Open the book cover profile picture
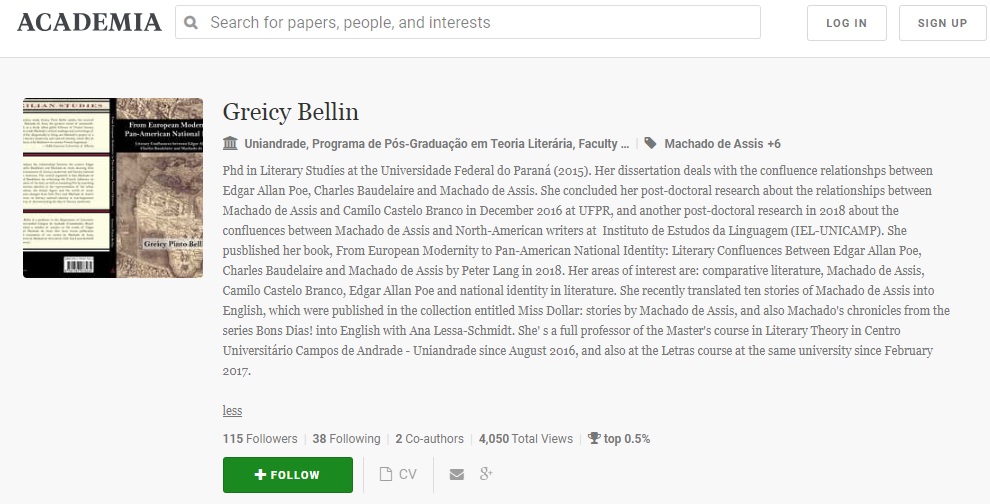Viewport: 990px width, 504px height. pos(113,188)
